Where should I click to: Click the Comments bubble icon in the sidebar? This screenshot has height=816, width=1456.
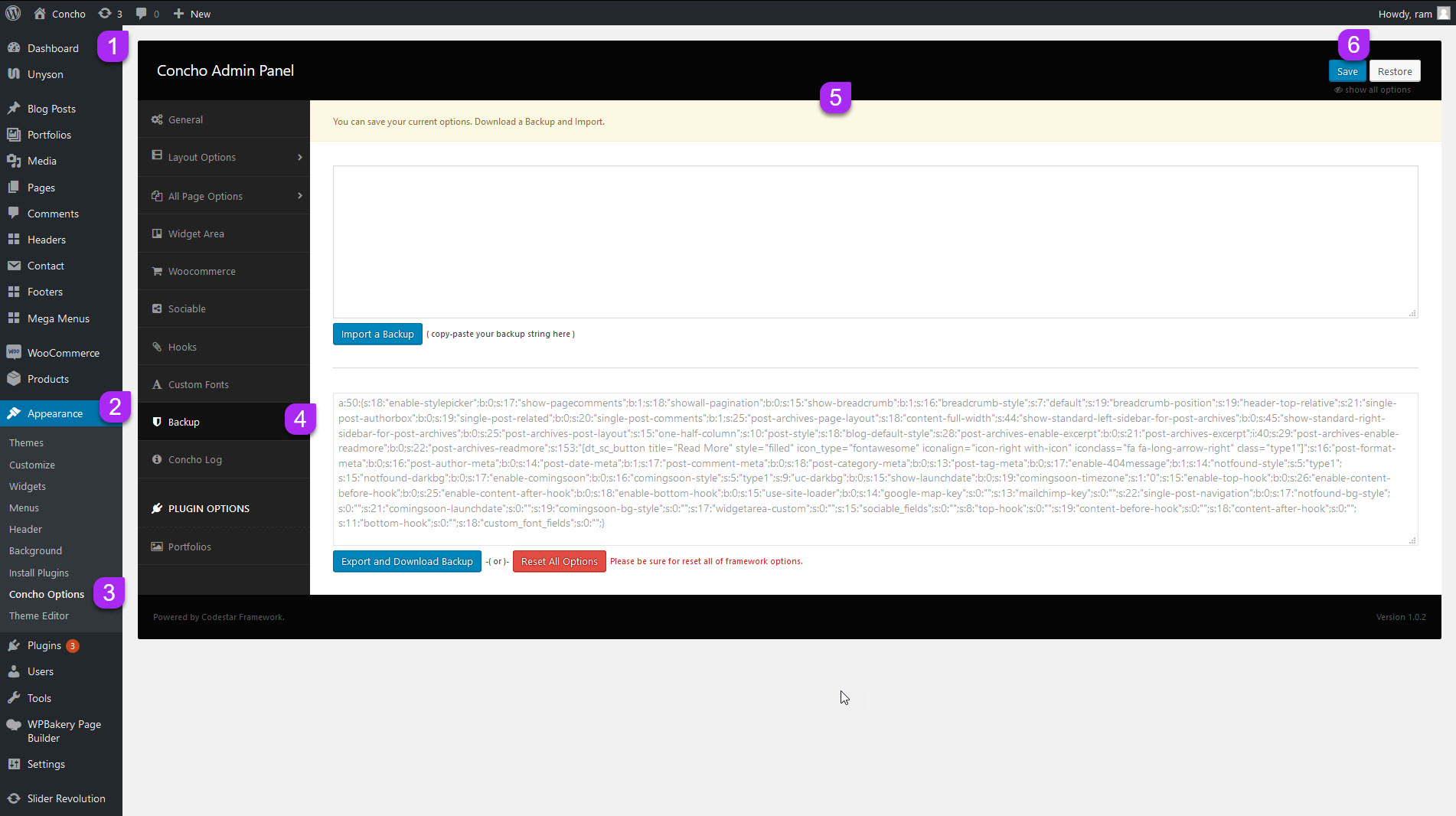[x=14, y=213]
